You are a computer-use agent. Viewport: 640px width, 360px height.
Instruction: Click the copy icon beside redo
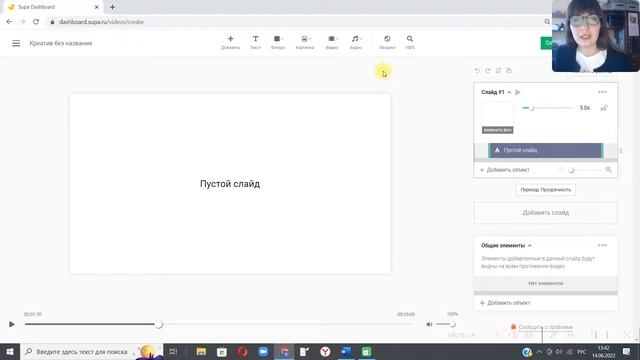pos(498,71)
